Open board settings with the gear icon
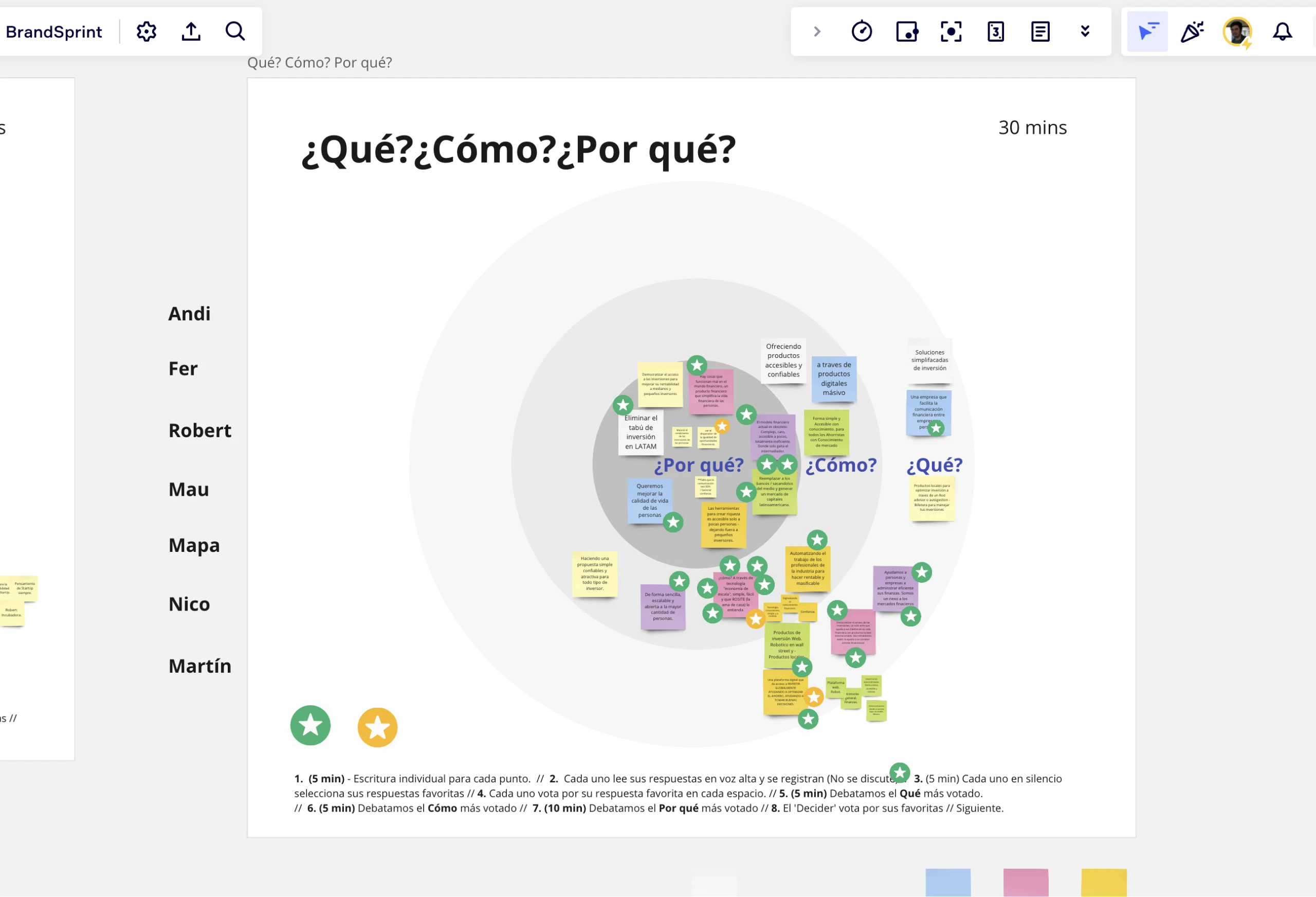This screenshot has width=1316, height=897. tap(146, 31)
